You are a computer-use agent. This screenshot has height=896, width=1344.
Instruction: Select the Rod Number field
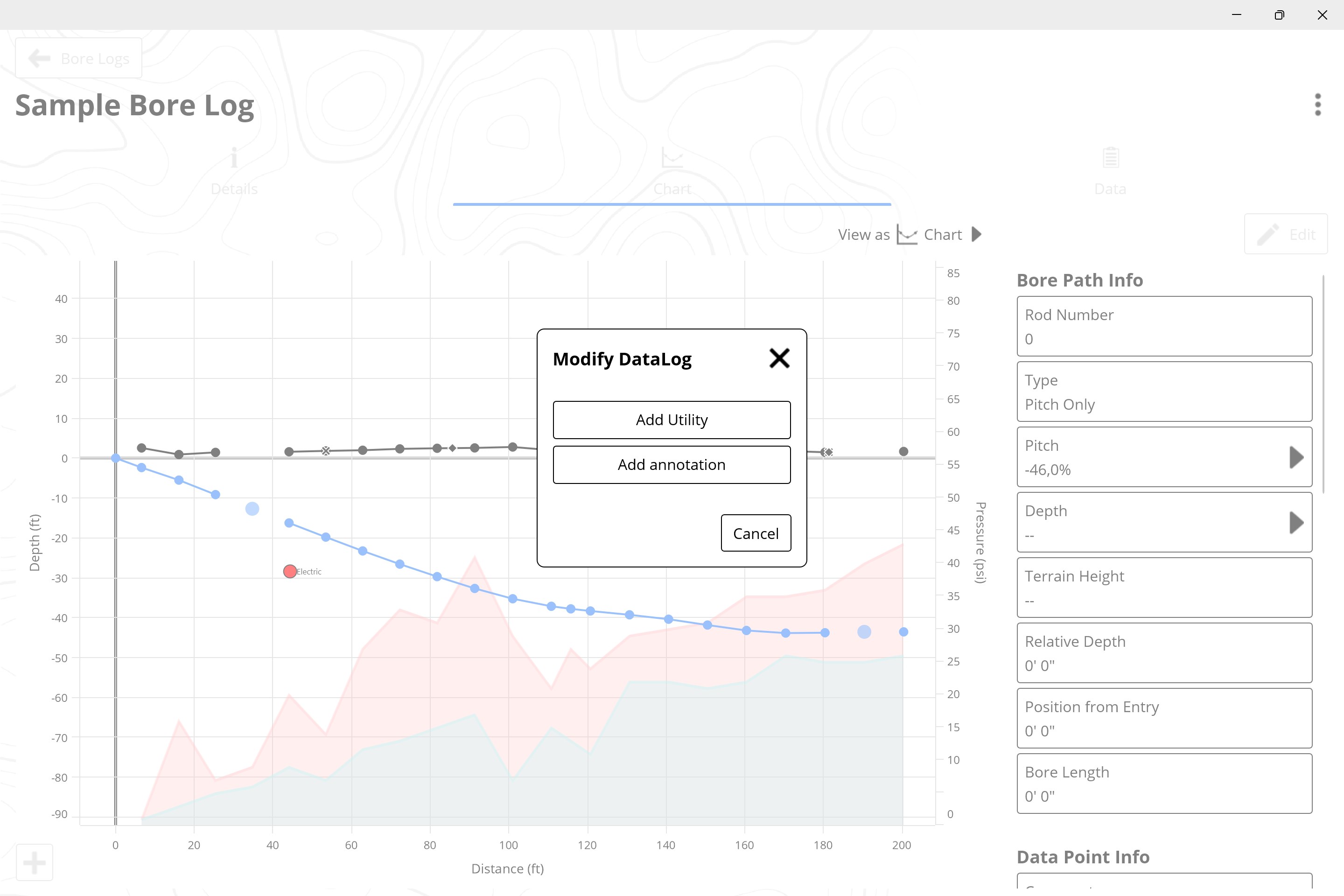pos(1164,326)
